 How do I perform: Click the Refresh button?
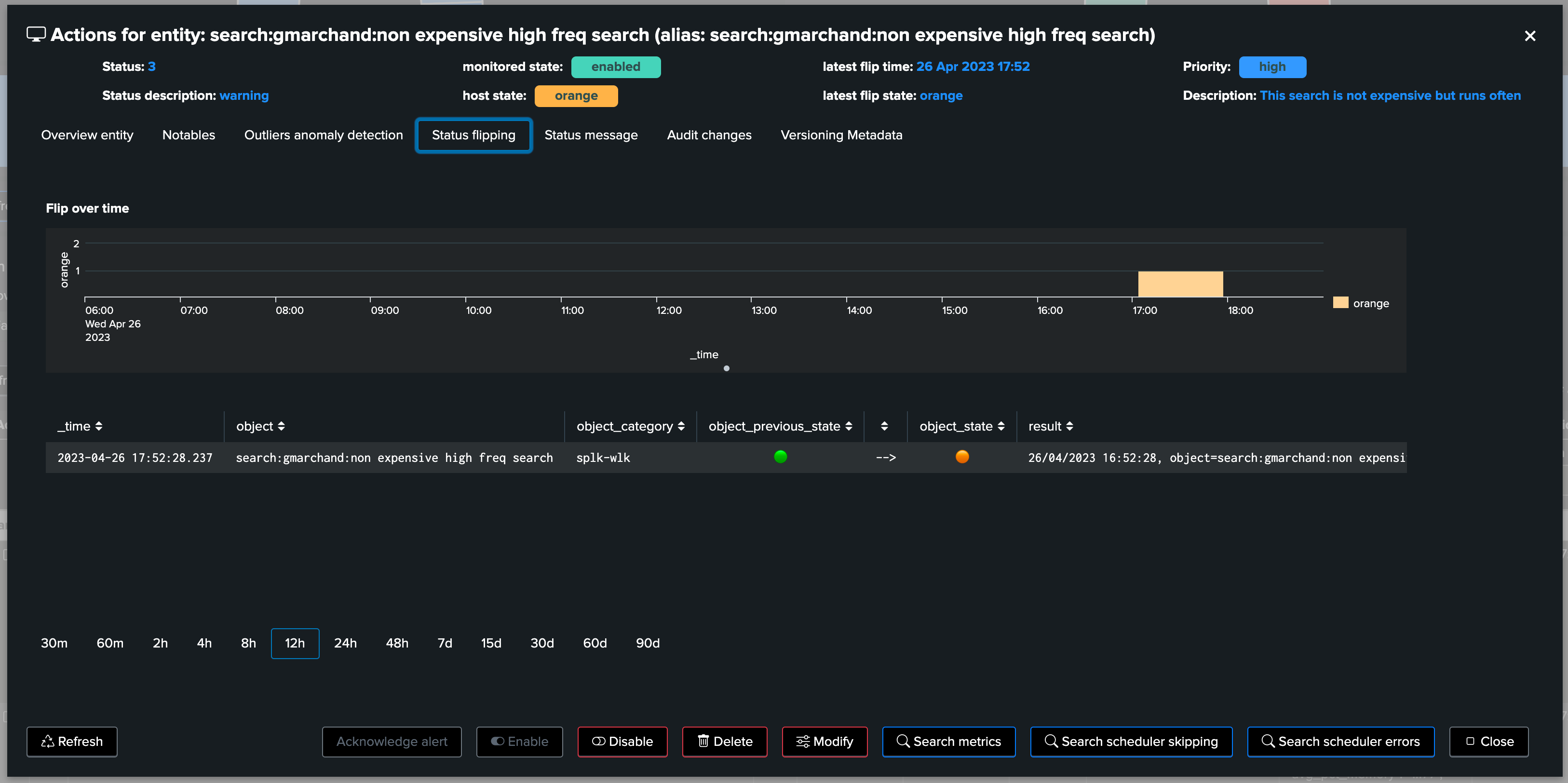point(72,741)
